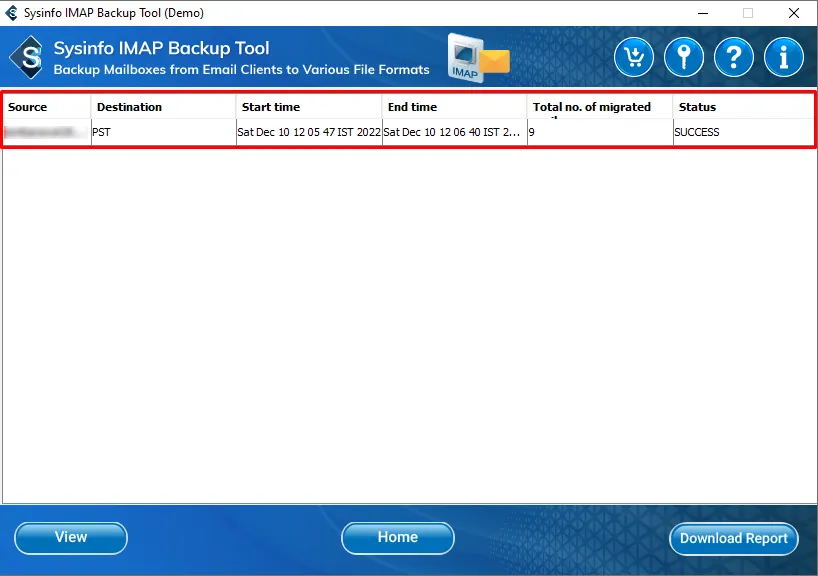The image size is (818, 576).
Task: Click the app icon in title bar
Action: (x=12, y=13)
